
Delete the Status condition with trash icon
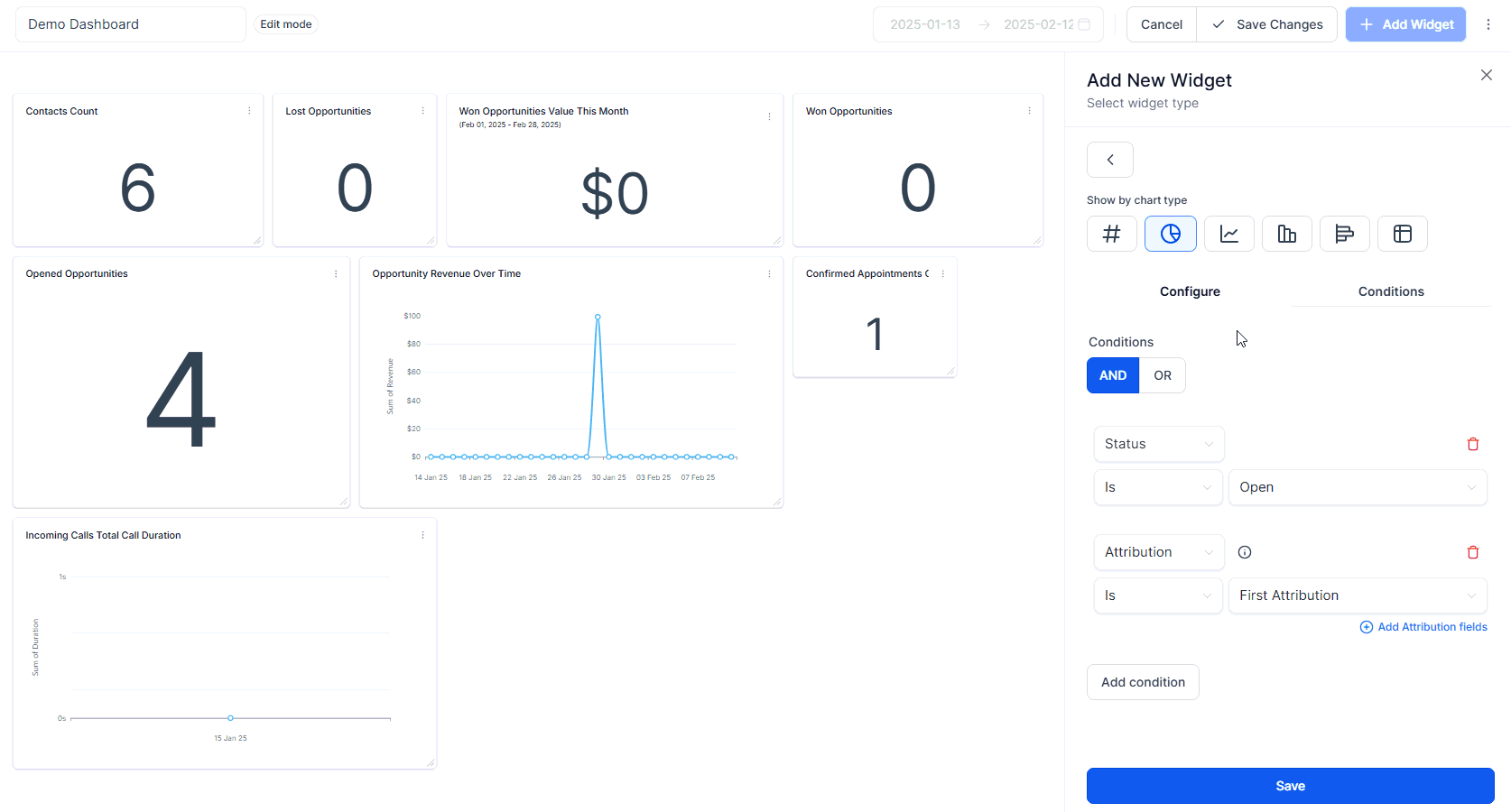(x=1473, y=444)
